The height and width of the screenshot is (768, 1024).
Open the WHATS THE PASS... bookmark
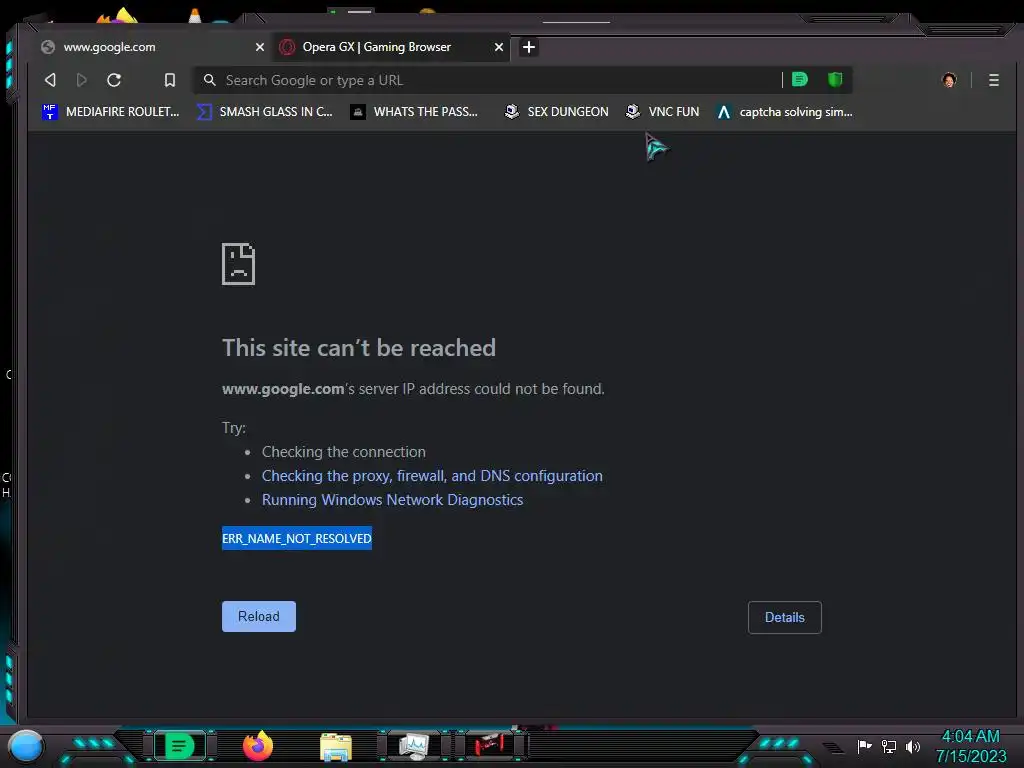click(x=414, y=112)
